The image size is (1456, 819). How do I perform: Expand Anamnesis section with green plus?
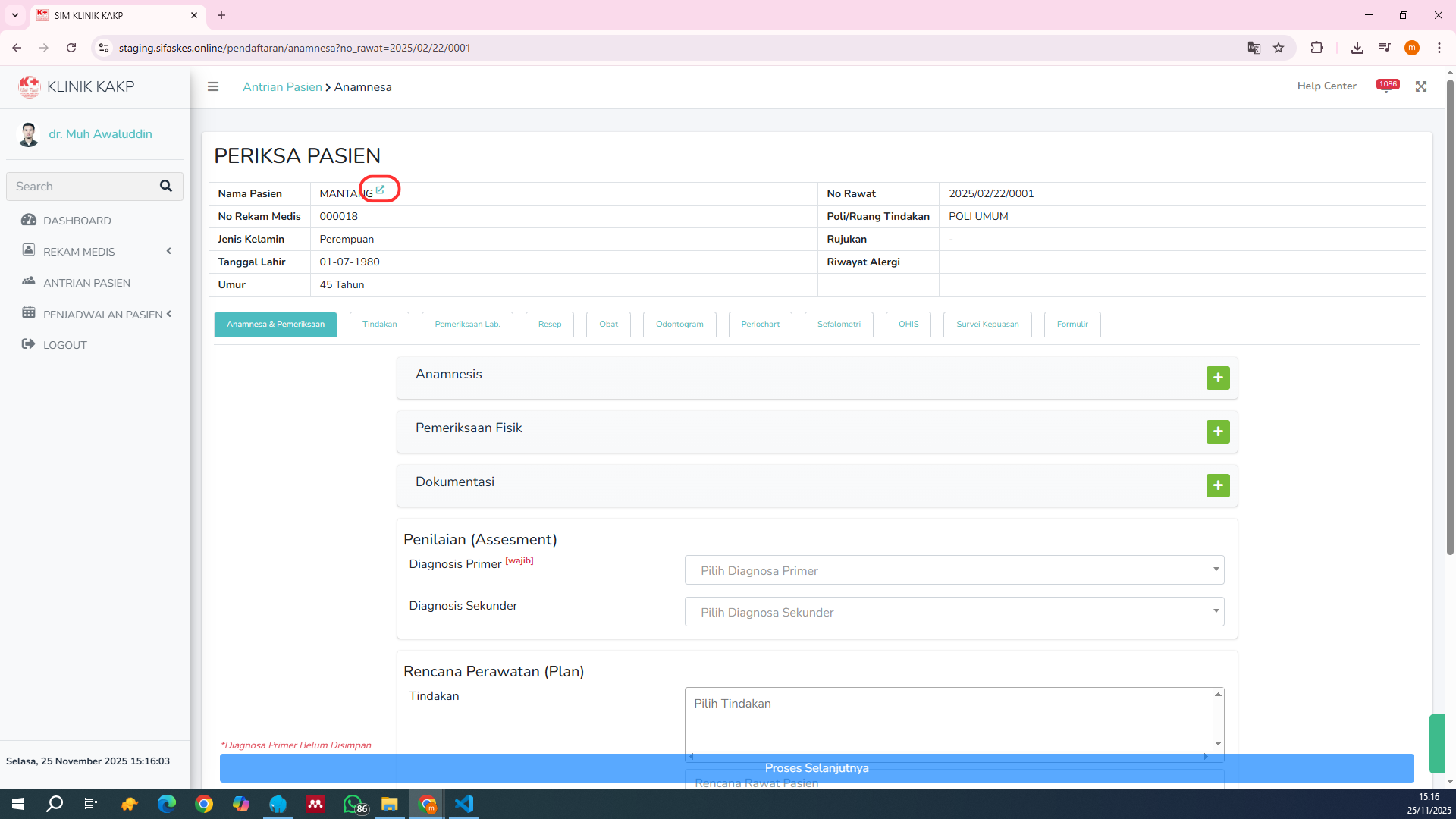1218,378
